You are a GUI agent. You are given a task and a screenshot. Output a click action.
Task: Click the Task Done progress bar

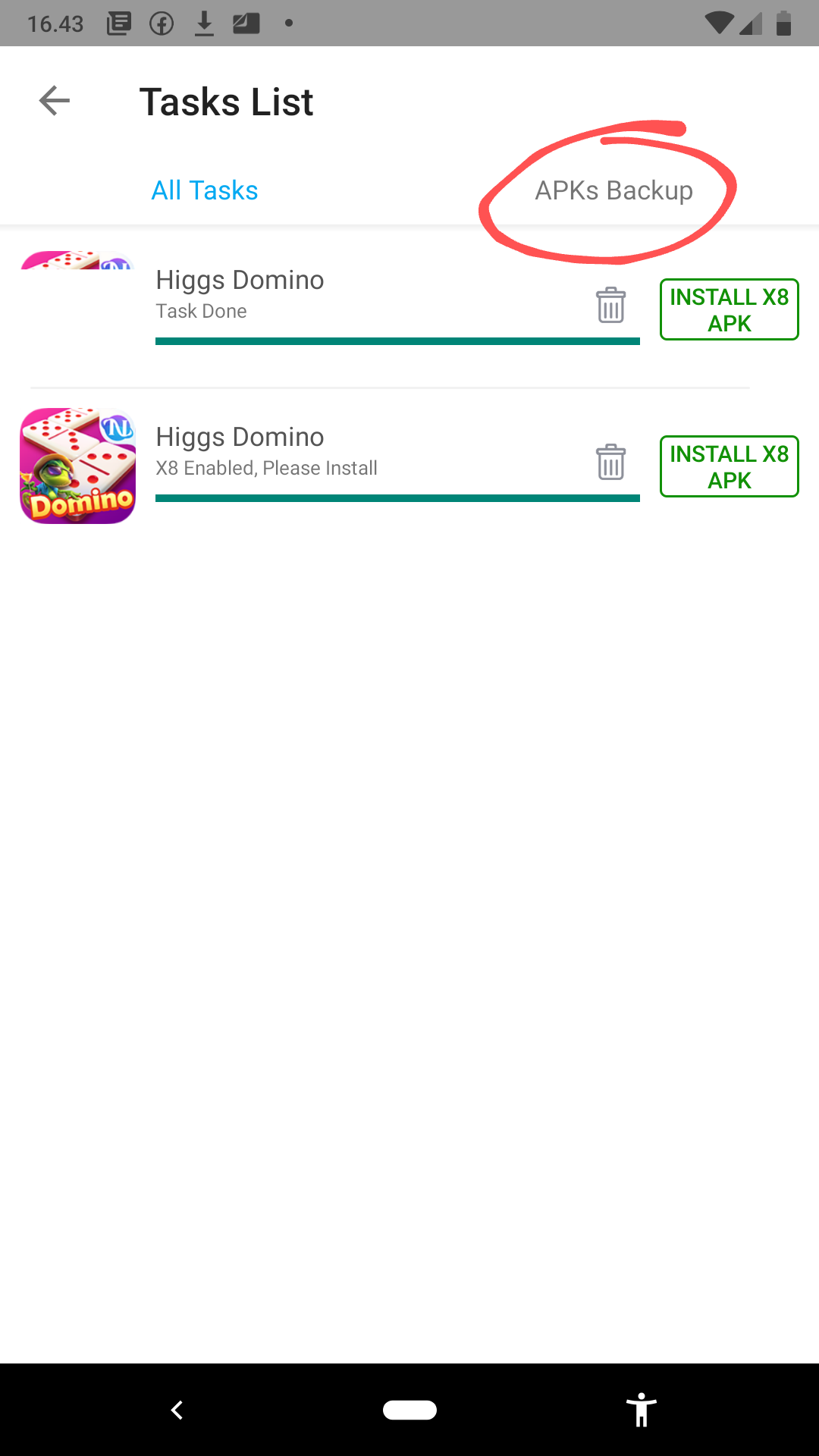pos(397,341)
